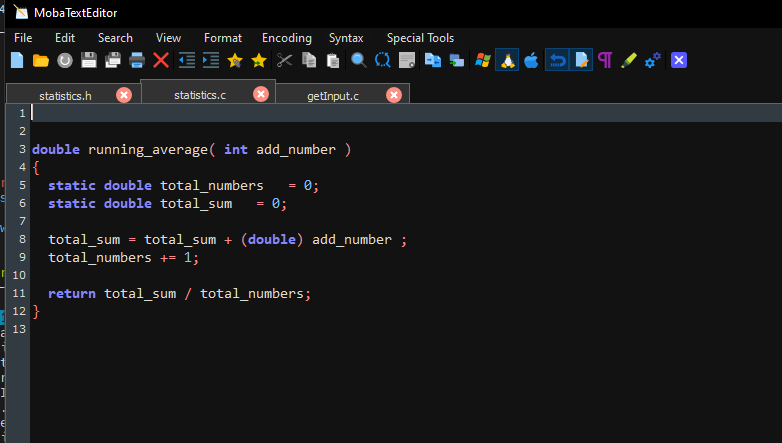This screenshot has width=782, height=443.
Task: Indent the selection with the right-arrow indent icon
Action: pos(211,60)
